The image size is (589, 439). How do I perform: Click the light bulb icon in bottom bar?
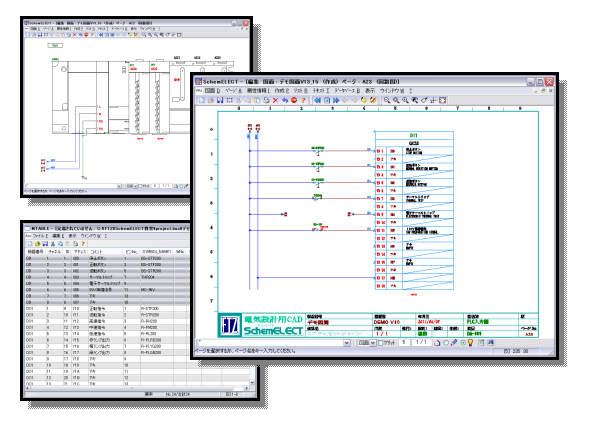click(471, 342)
